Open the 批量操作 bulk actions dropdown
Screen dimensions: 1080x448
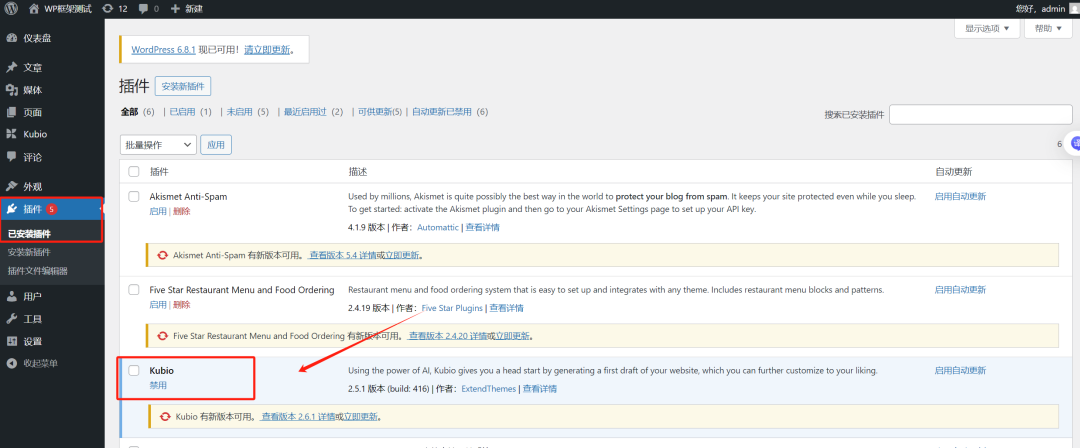pyautogui.click(x=158, y=145)
